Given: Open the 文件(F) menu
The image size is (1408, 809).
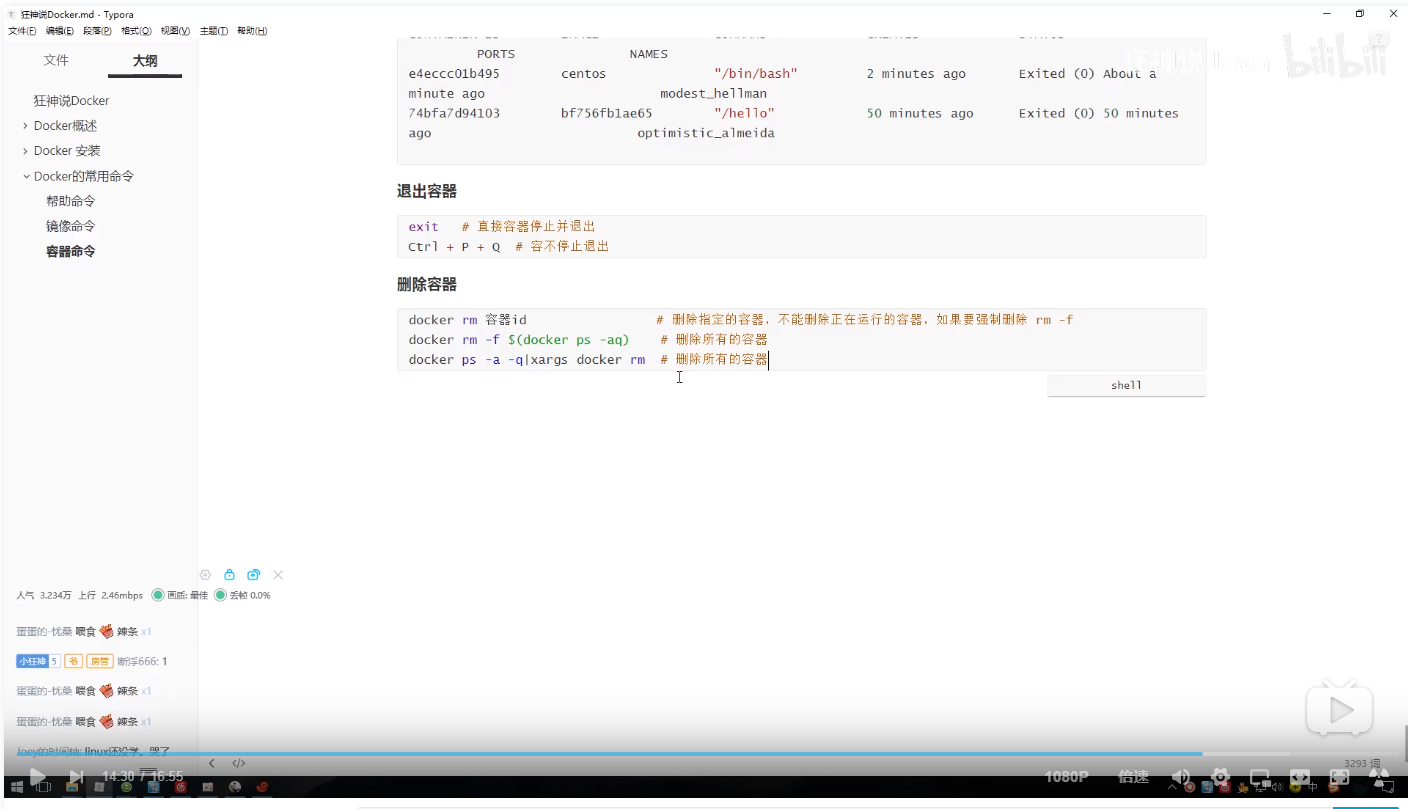Looking at the screenshot, I should point(22,31).
